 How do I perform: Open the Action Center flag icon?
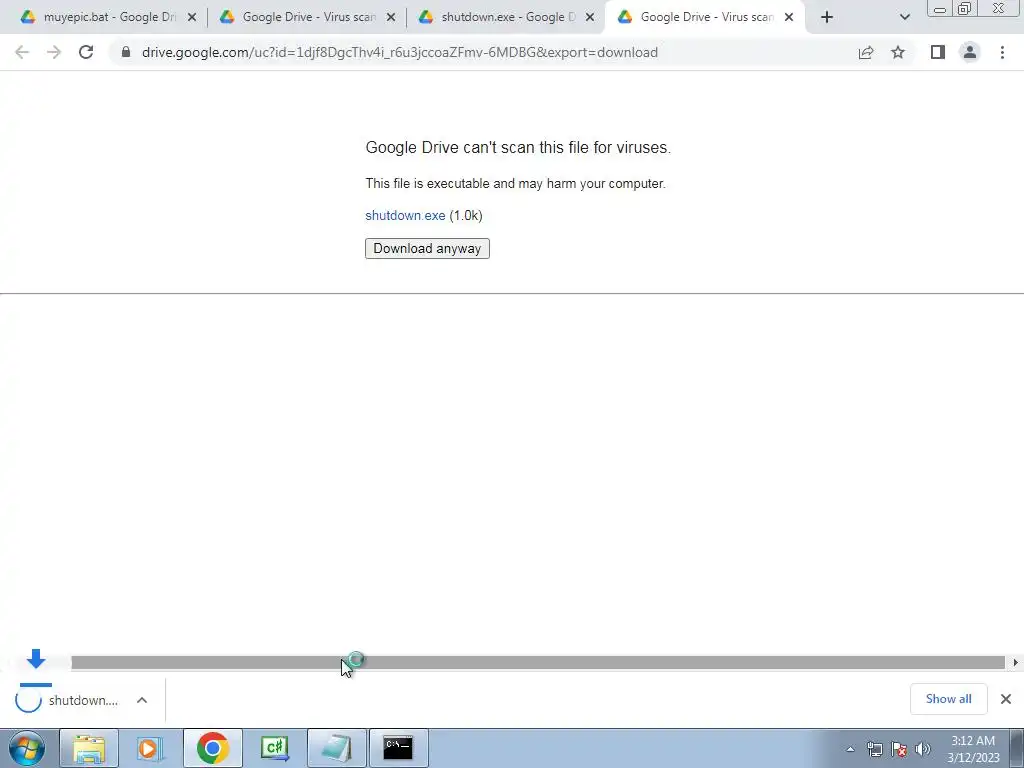pyautogui.click(x=899, y=749)
